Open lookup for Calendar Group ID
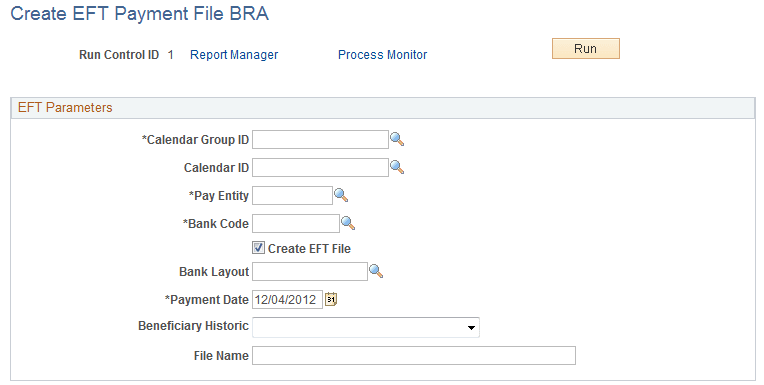The height and width of the screenshot is (385, 764). tap(397, 139)
